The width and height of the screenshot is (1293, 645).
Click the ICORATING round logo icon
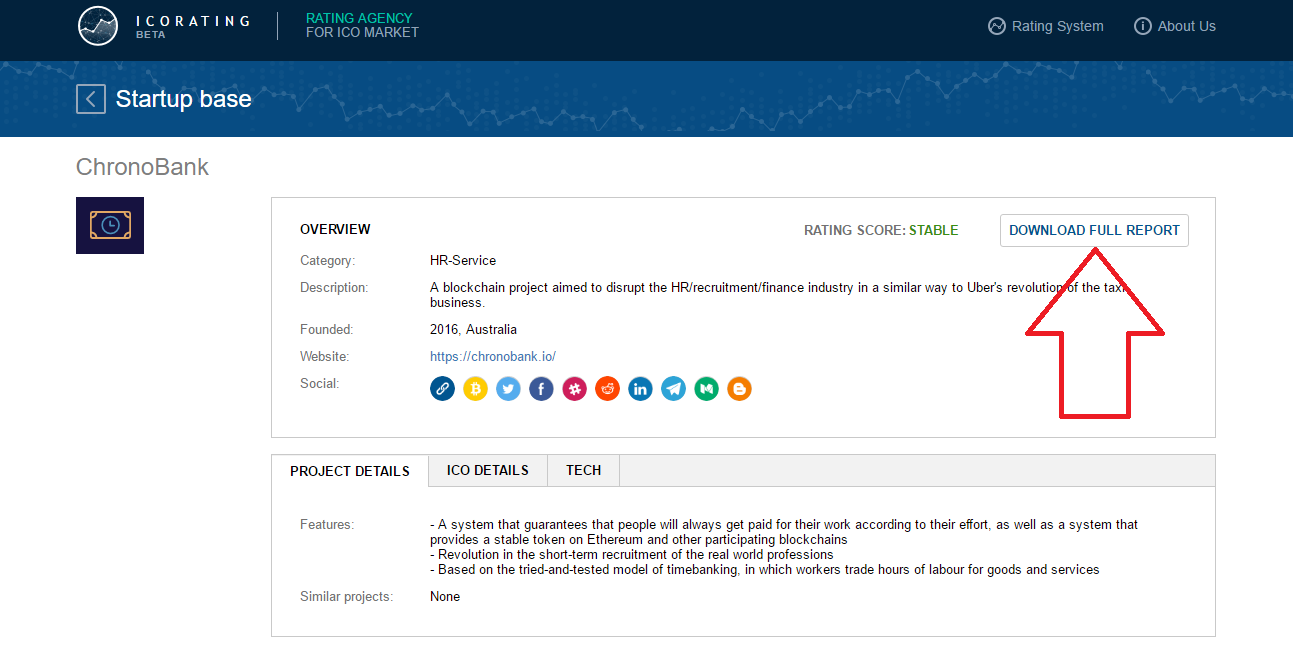[98, 26]
